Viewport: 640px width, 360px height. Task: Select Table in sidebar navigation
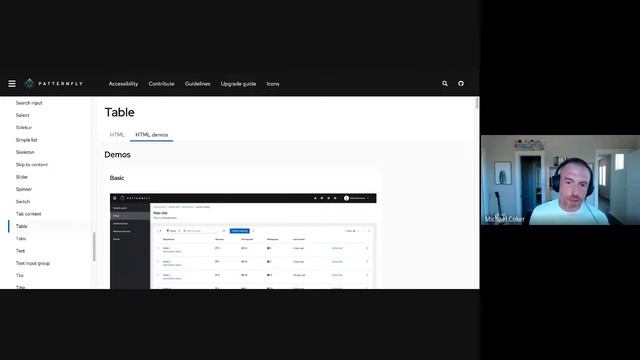[22, 226]
